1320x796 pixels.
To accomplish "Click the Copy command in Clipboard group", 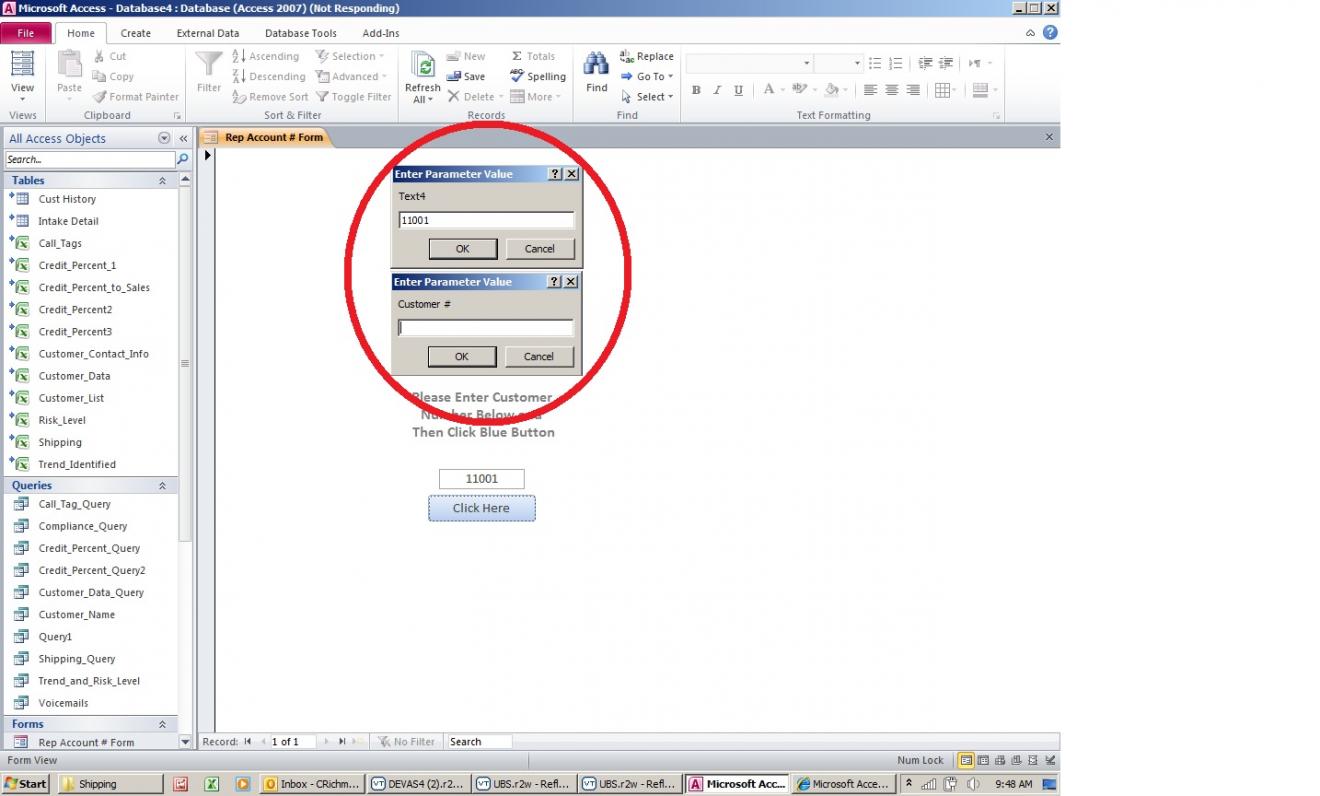I will coord(113,76).
